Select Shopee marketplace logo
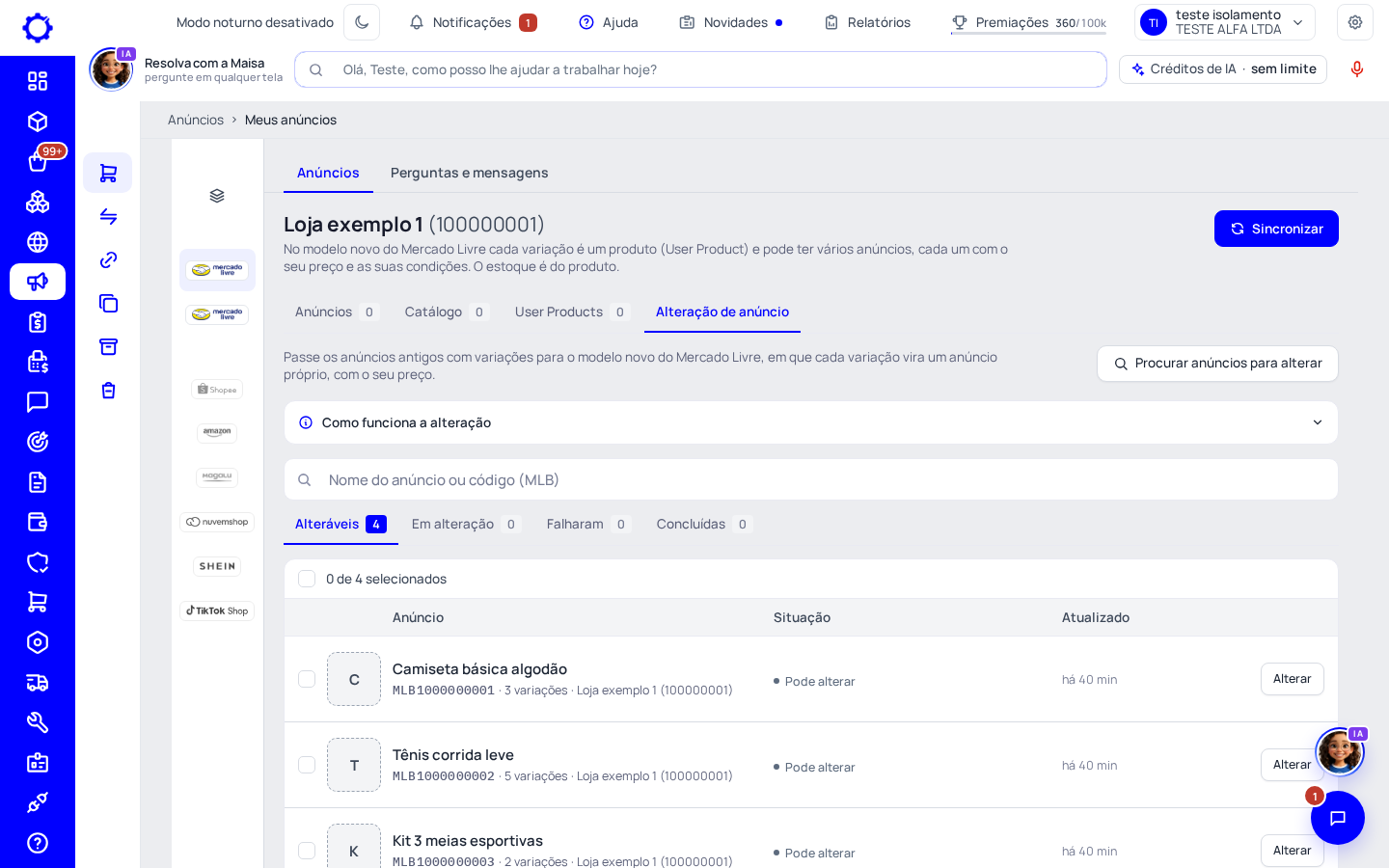Viewport: 1389px width, 868px height. coord(217,390)
